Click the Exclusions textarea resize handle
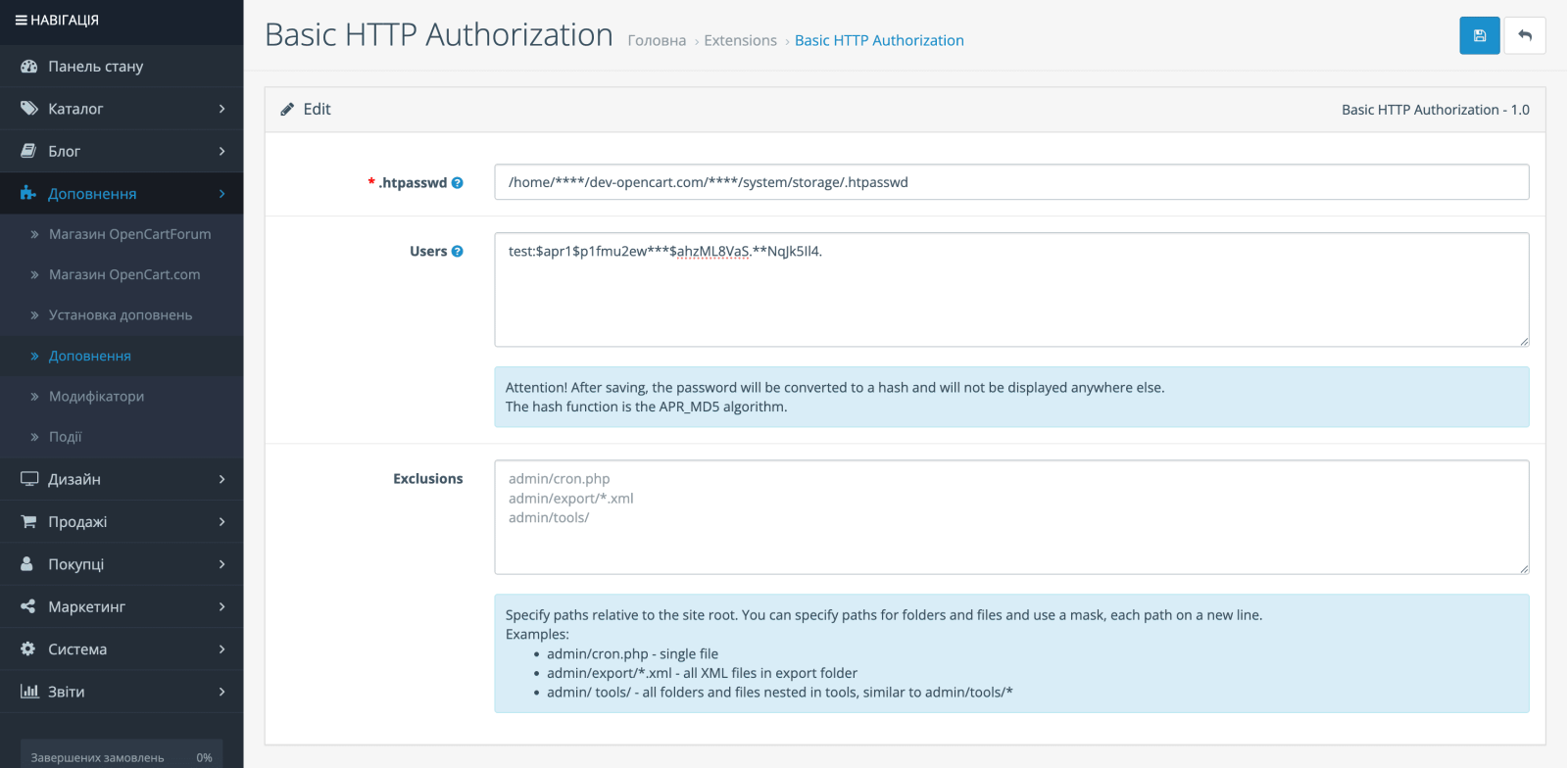Screen dimensions: 1568x768 coord(1524,568)
